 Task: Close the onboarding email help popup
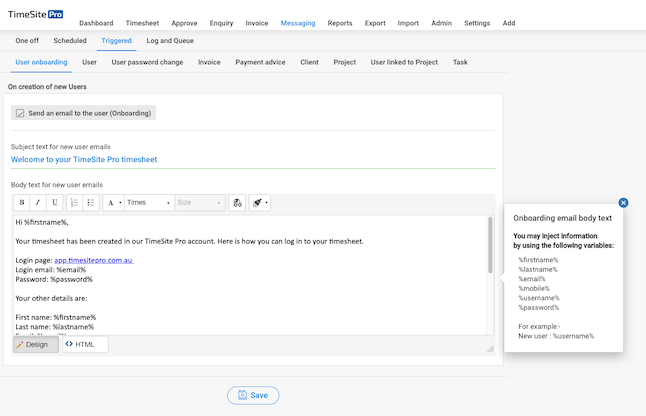(623, 203)
